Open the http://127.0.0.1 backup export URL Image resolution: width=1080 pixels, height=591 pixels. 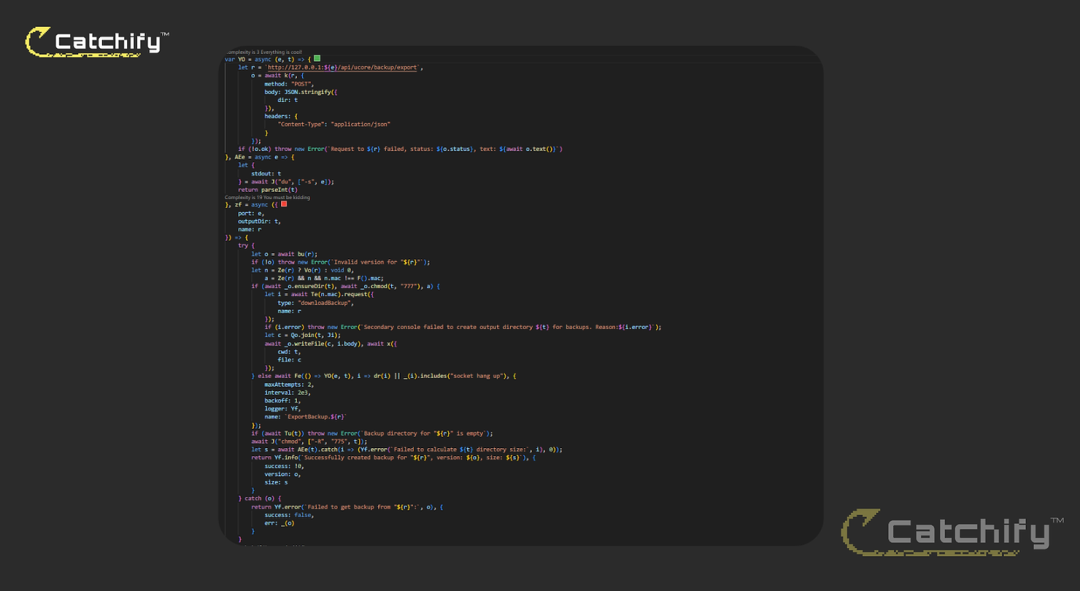point(342,68)
